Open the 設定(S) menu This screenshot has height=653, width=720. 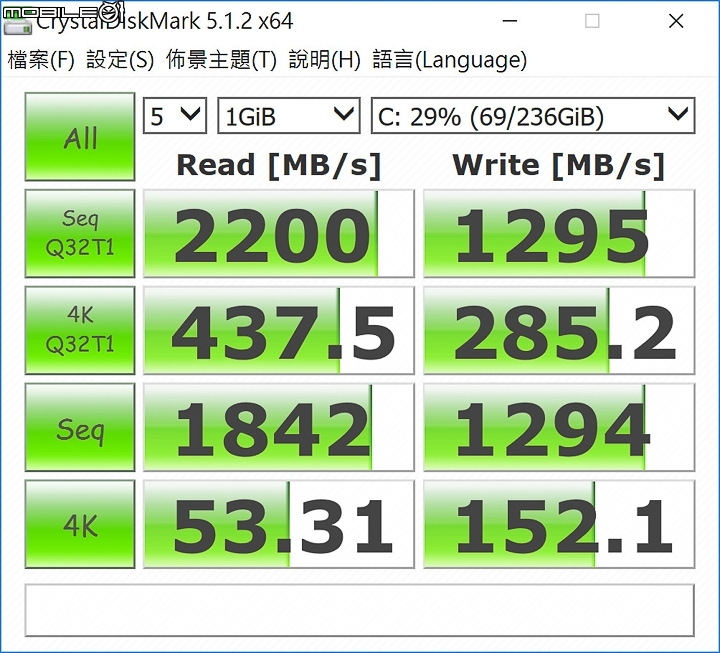[120, 60]
